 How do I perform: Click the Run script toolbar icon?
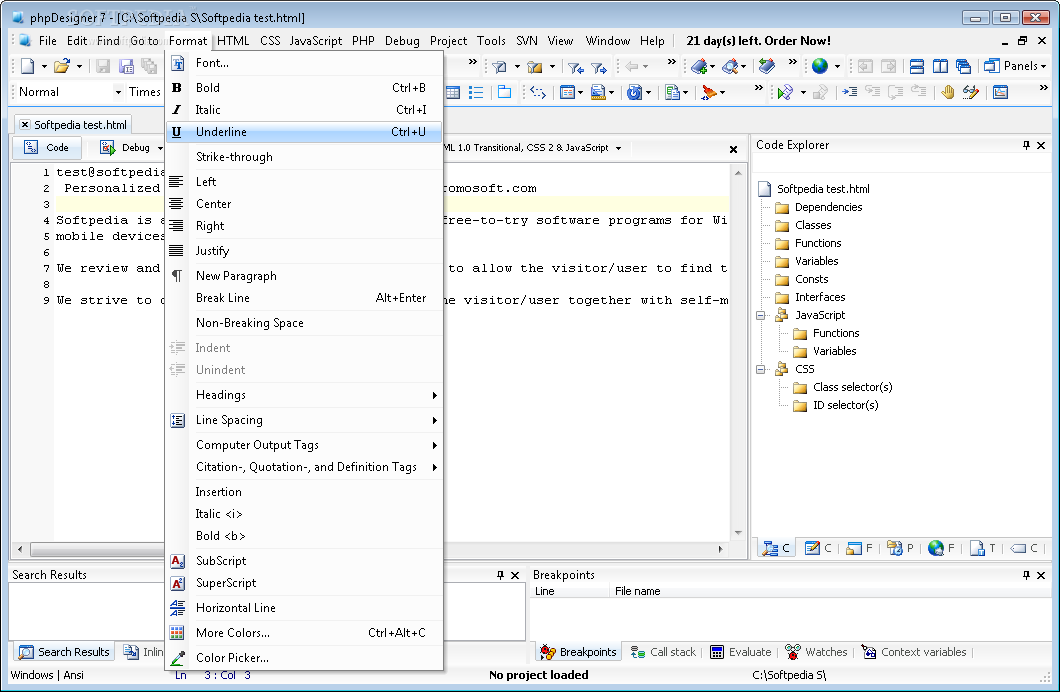784,92
